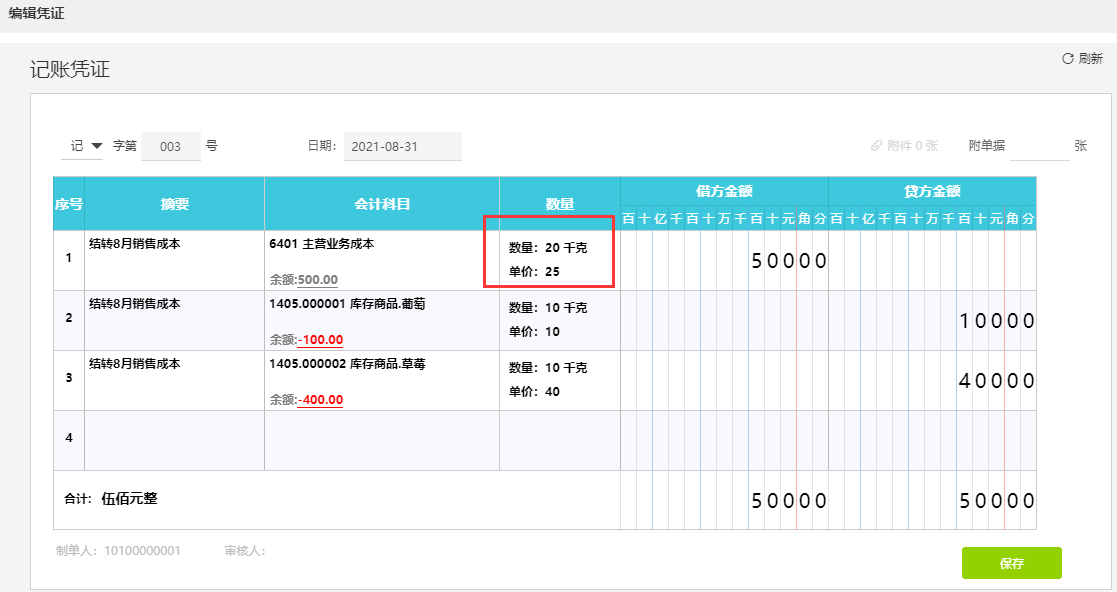Open the balance link 500.00
Image resolution: width=1117 pixels, height=592 pixels.
[318, 280]
